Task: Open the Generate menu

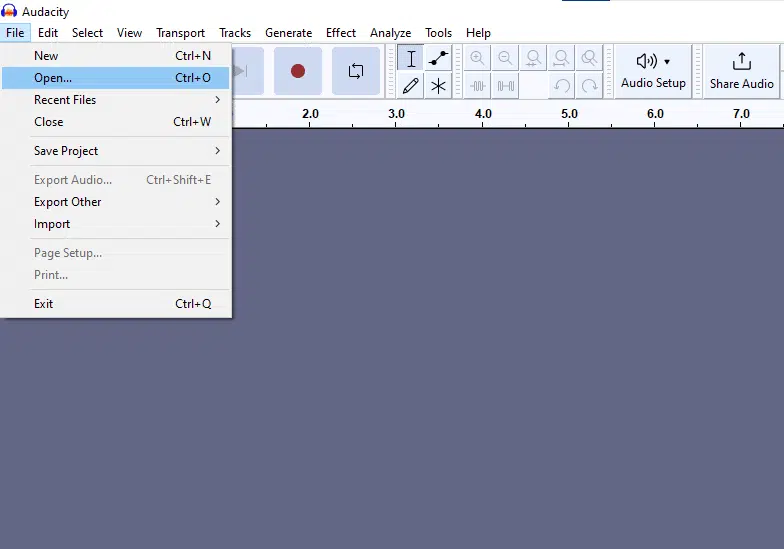Action: tap(288, 32)
